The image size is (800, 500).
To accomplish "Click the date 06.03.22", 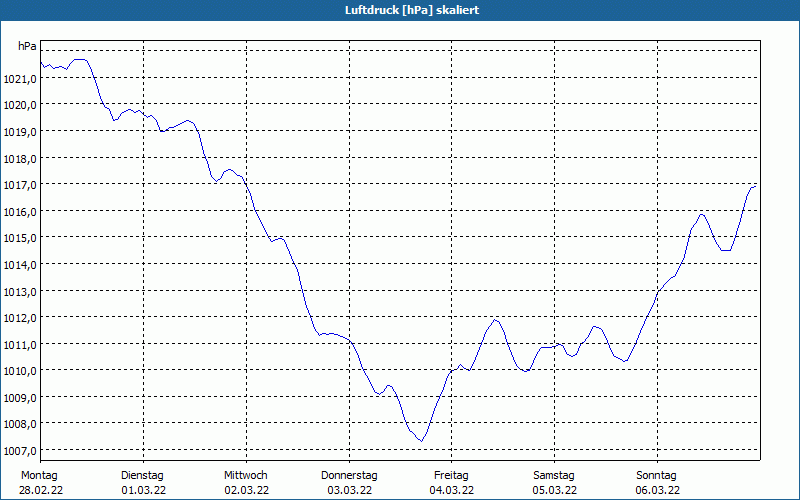I will tap(658, 490).
